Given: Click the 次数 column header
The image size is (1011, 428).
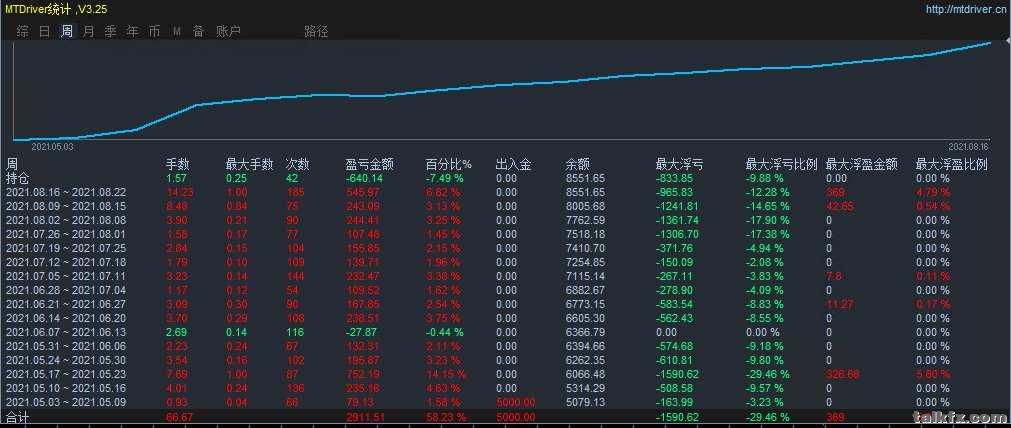Looking at the screenshot, I should point(297,164).
